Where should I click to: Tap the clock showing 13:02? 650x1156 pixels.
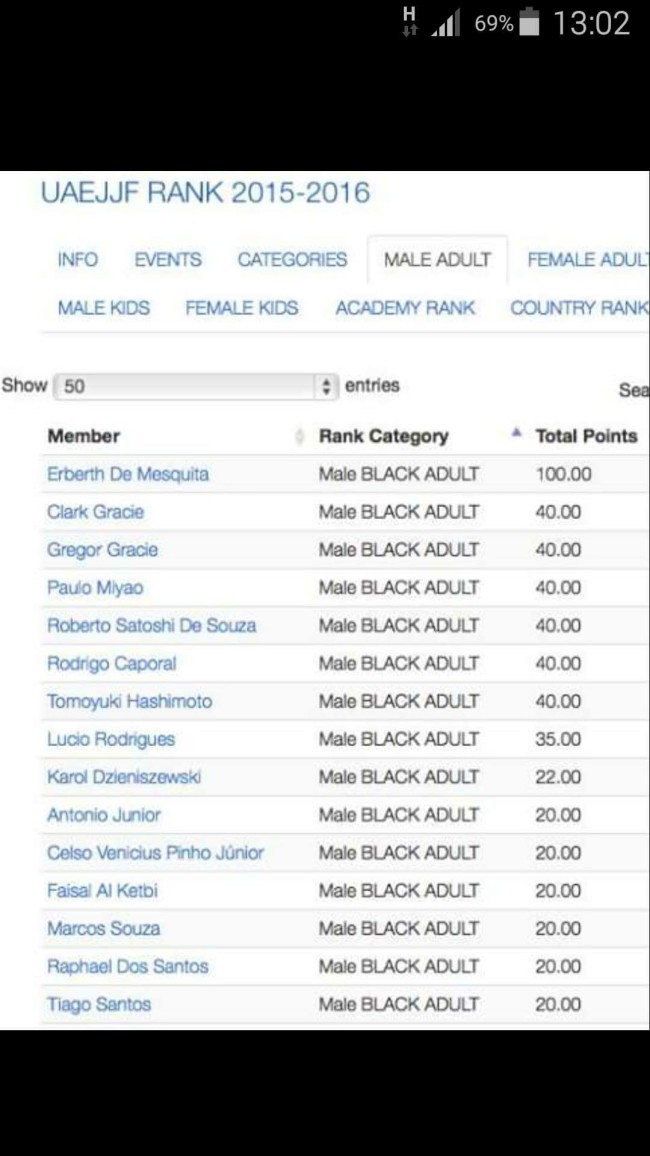pos(591,23)
